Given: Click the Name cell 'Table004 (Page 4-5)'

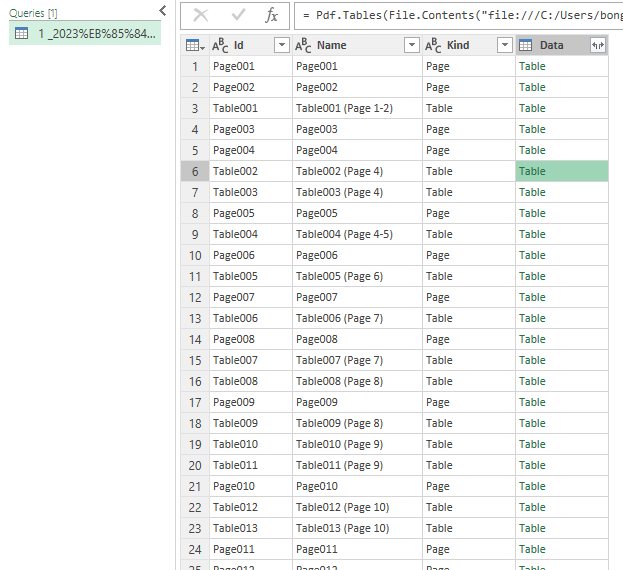Looking at the screenshot, I should (x=357, y=234).
